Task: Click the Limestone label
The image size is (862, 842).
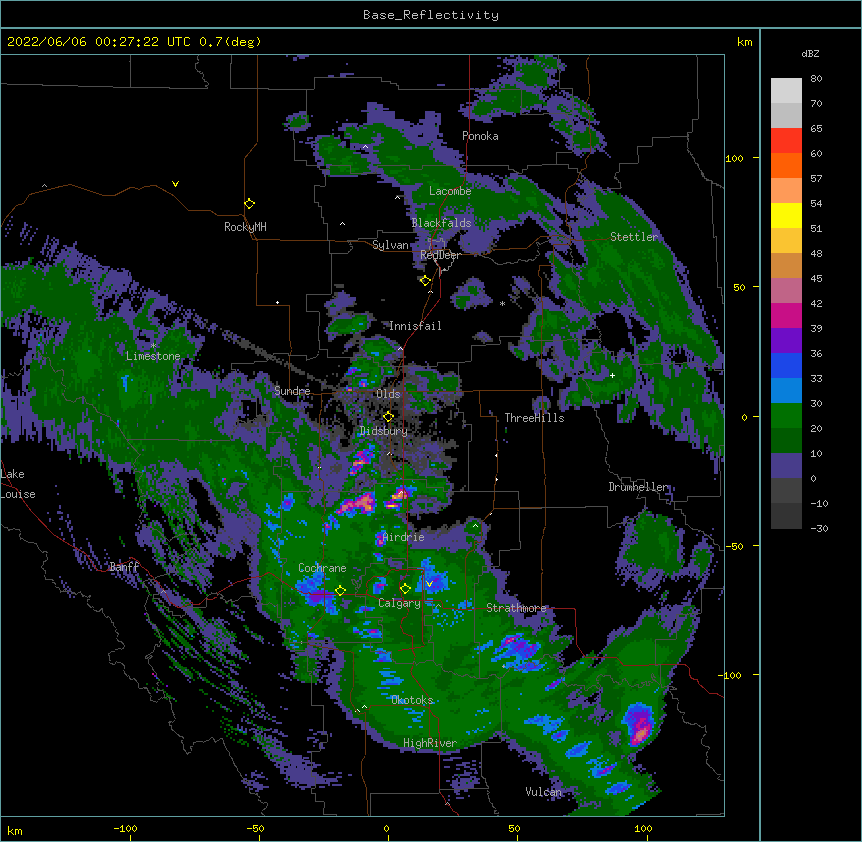Action: 153,356
